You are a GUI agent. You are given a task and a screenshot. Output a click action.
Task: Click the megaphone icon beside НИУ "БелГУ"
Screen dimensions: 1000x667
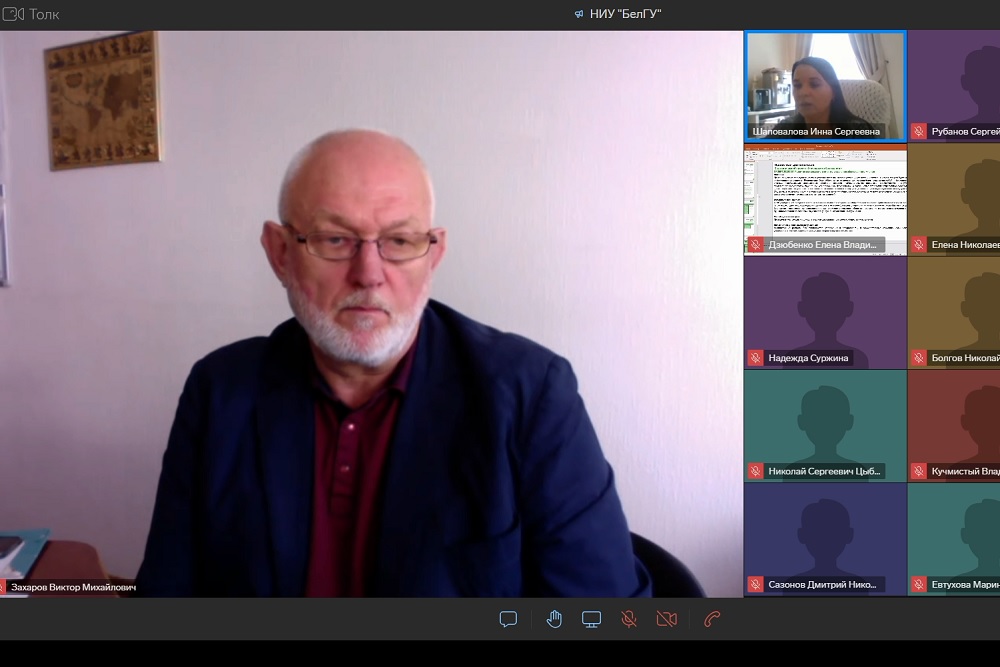(x=579, y=14)
